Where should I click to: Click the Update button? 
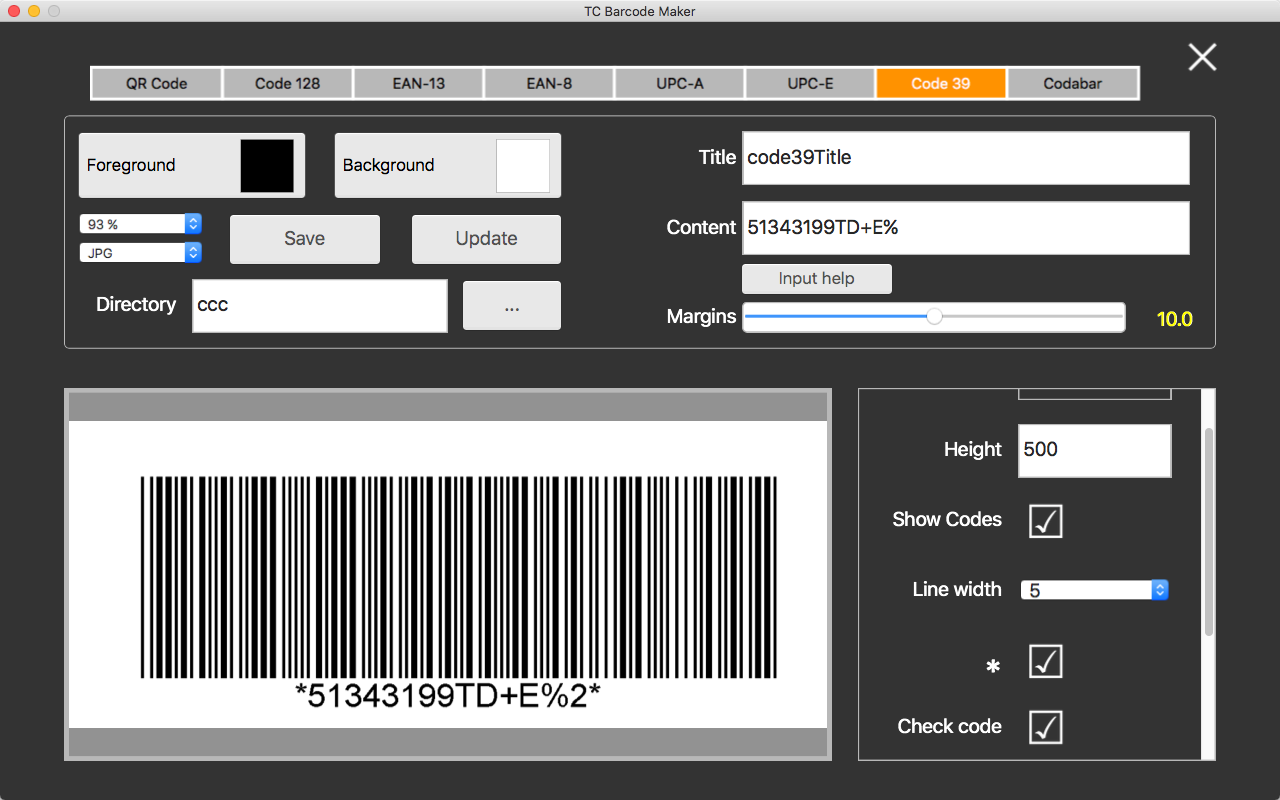point(486,239)
